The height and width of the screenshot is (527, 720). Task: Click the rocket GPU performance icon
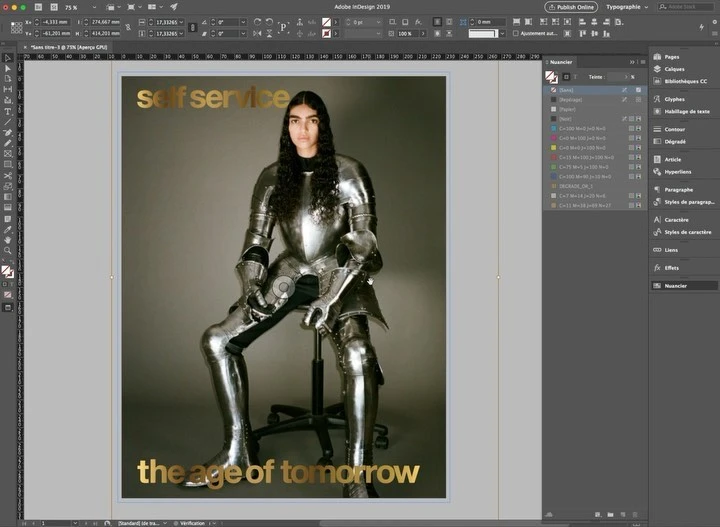[x=174, y=7]
